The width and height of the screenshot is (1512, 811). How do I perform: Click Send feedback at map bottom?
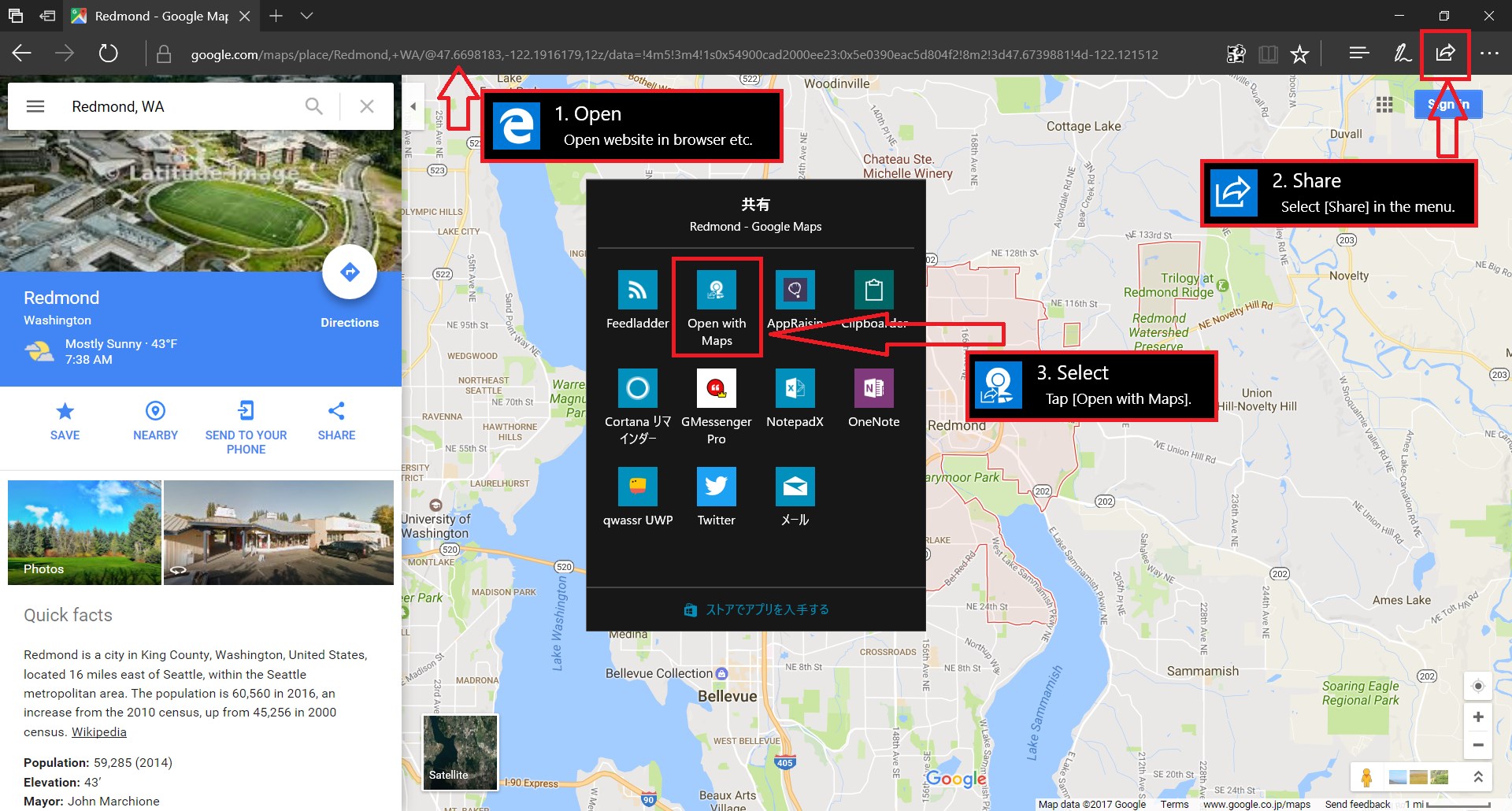click(x=1358, y=804)
